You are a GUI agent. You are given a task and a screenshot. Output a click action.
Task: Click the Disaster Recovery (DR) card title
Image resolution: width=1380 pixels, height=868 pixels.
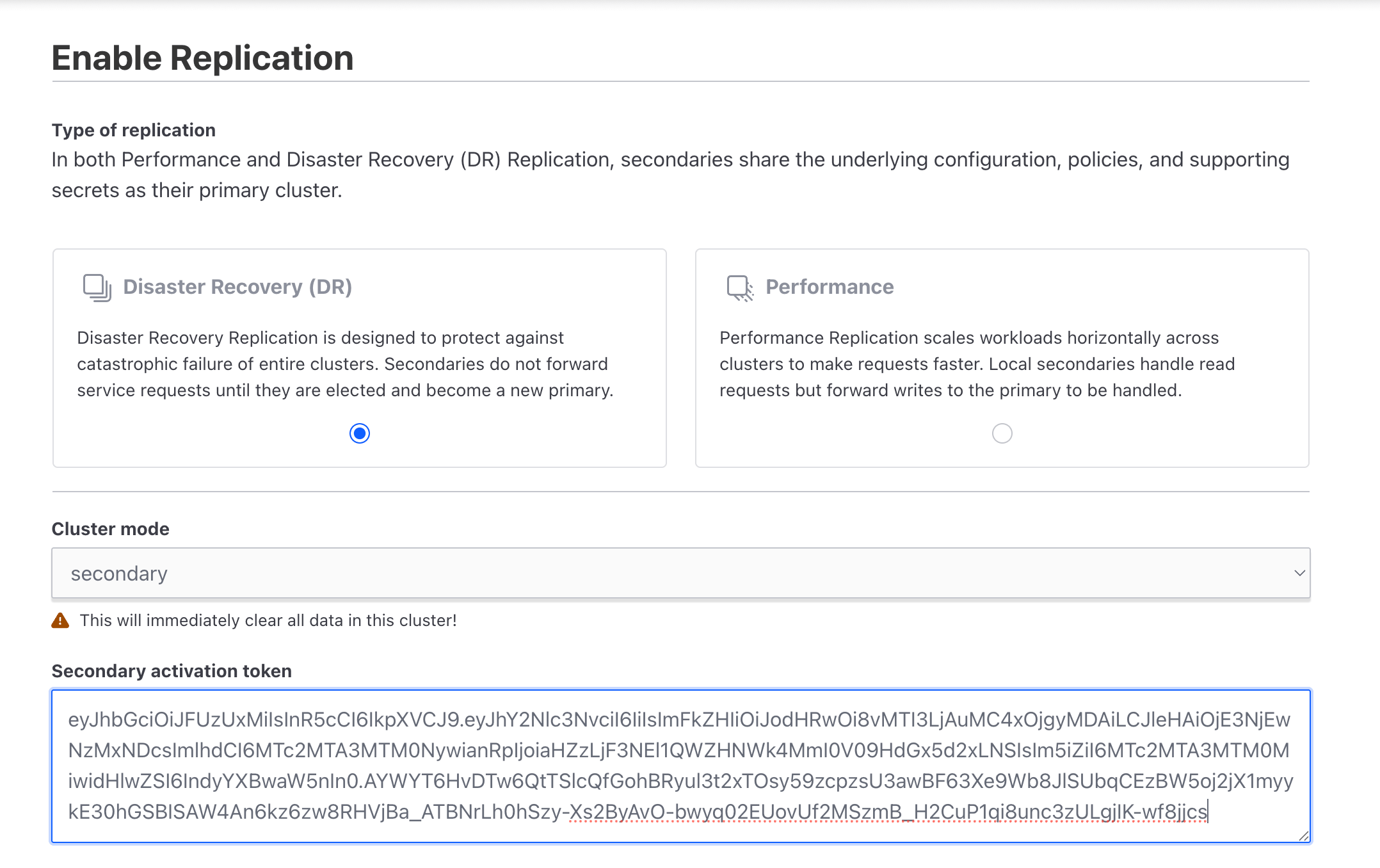(x=237, y=287)
